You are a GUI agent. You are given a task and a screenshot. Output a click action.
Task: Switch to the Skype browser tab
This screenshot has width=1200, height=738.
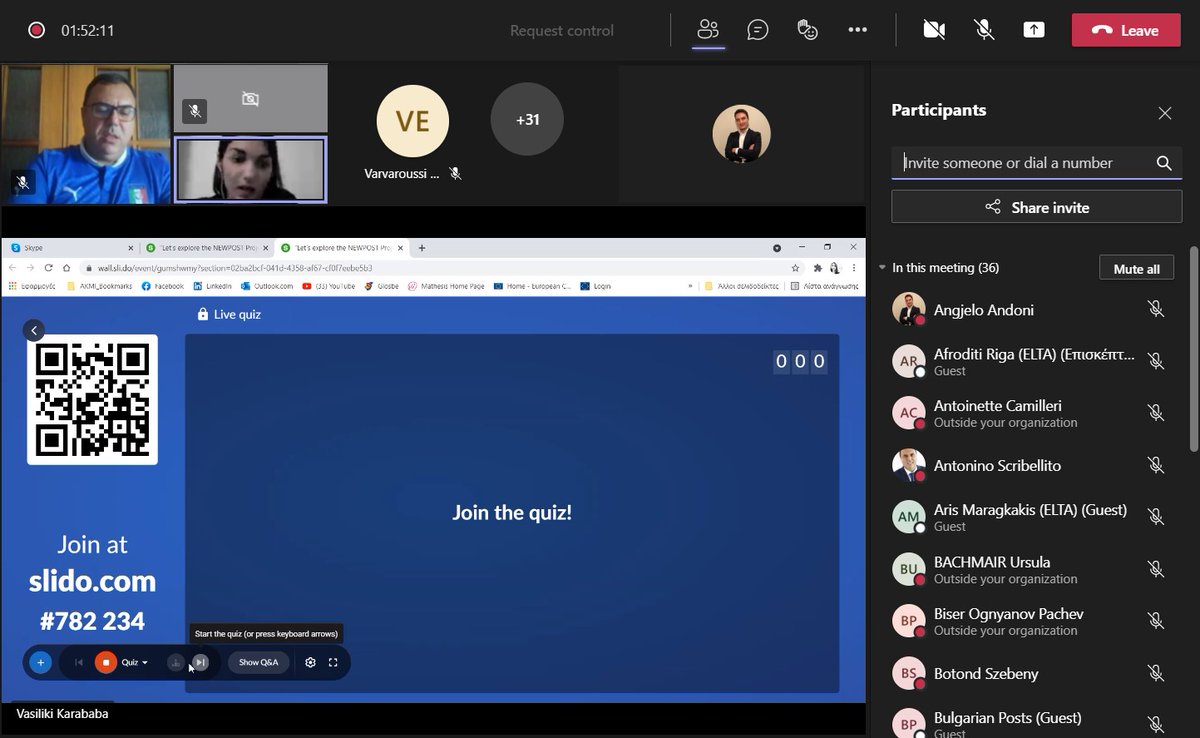pyautogui.click(x=72, y=247)
